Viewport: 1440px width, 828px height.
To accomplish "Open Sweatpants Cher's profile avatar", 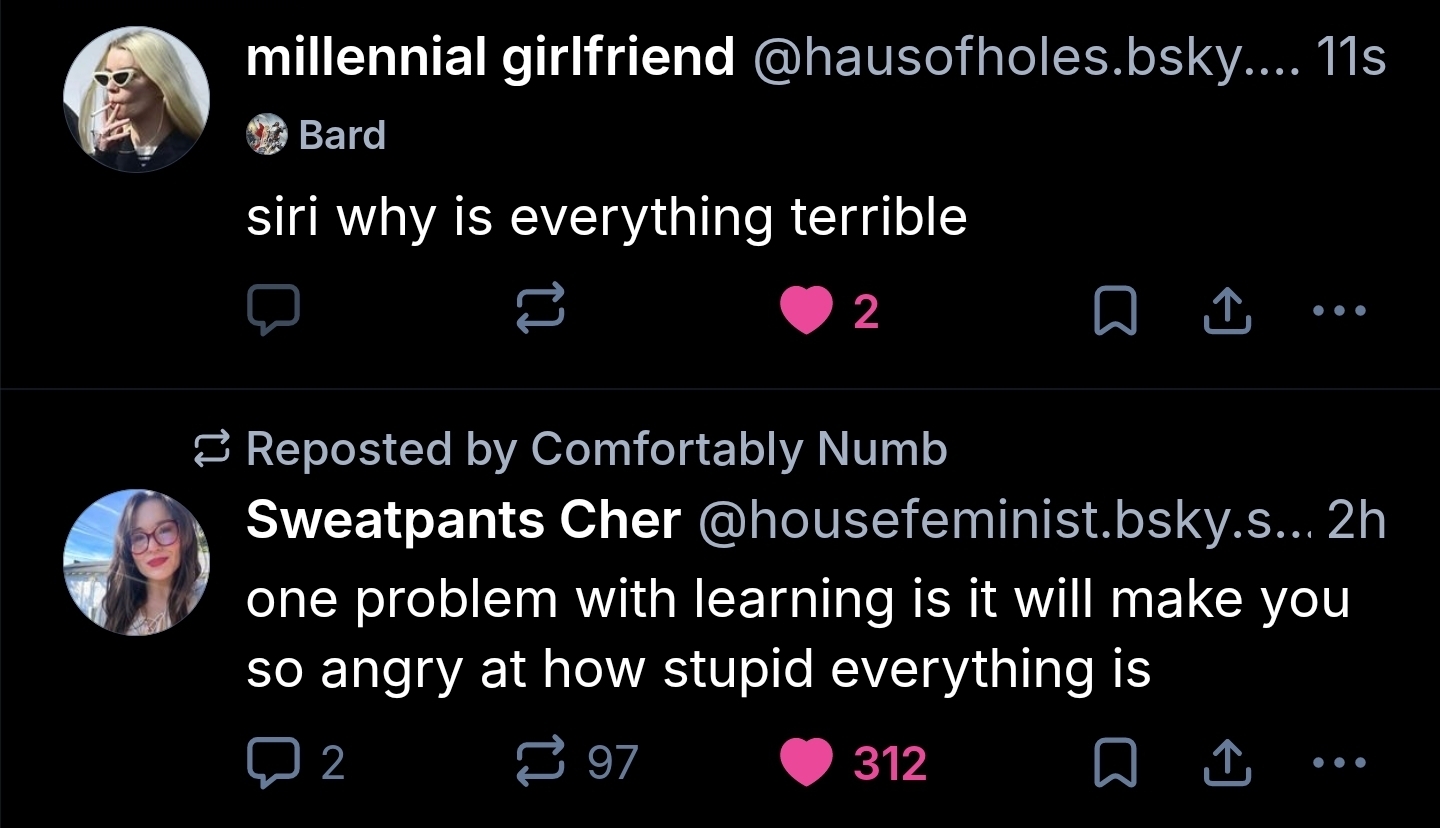I will click(x=136, y=562).
